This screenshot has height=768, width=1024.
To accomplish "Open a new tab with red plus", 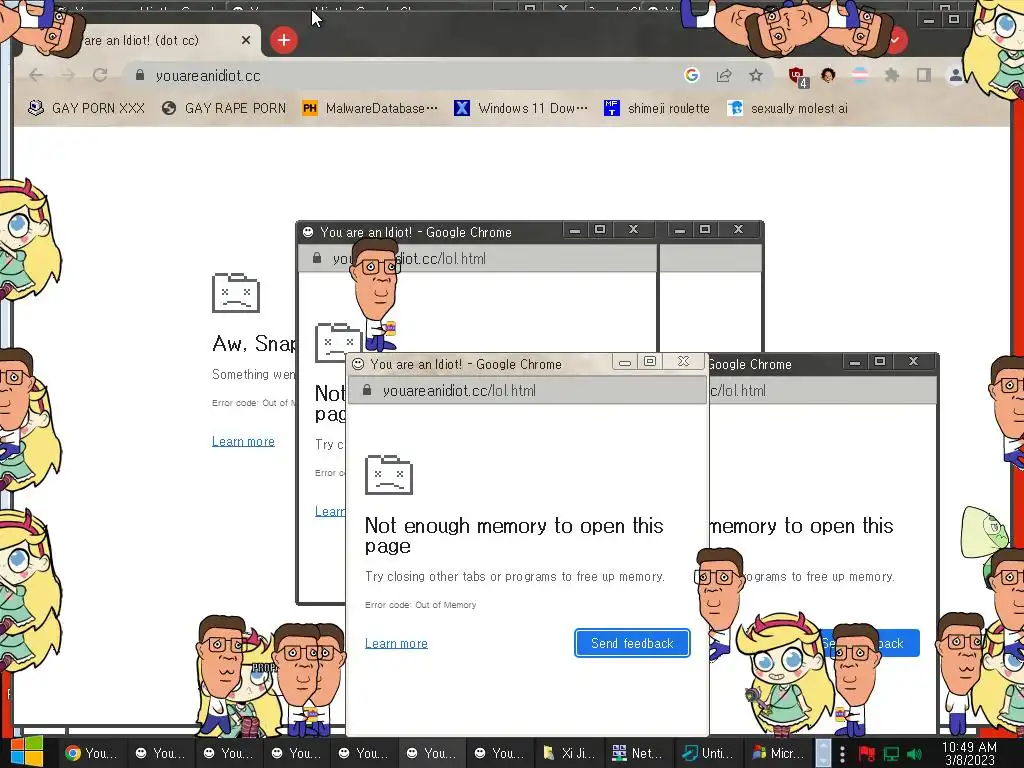I will 283,40.
